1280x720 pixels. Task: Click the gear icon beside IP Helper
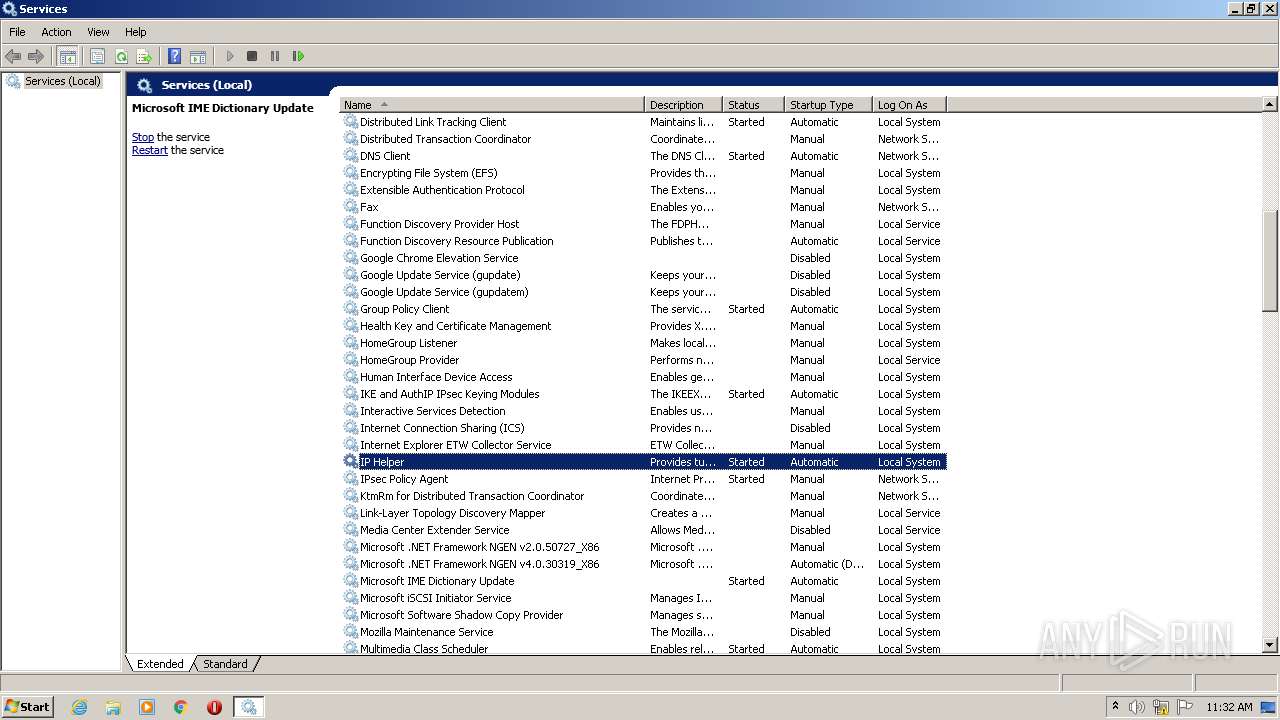point(350,462)
